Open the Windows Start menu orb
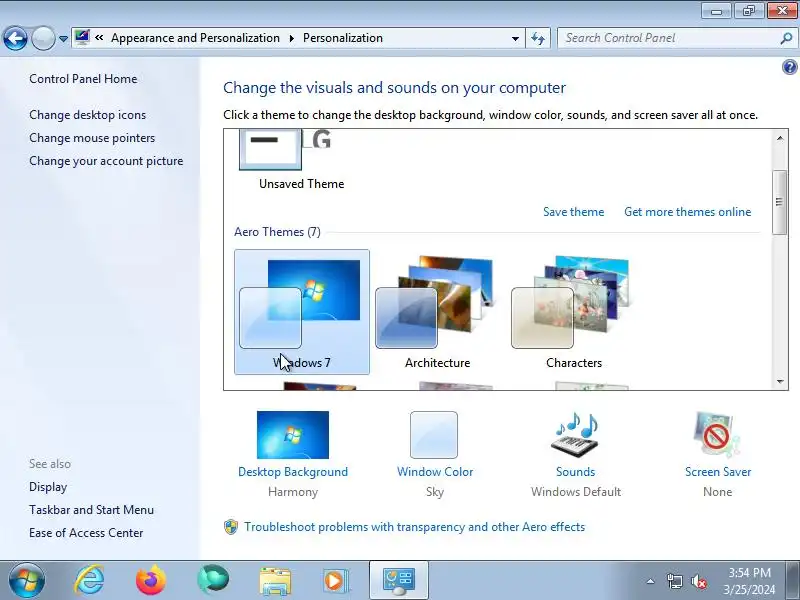 coord(27,581)
